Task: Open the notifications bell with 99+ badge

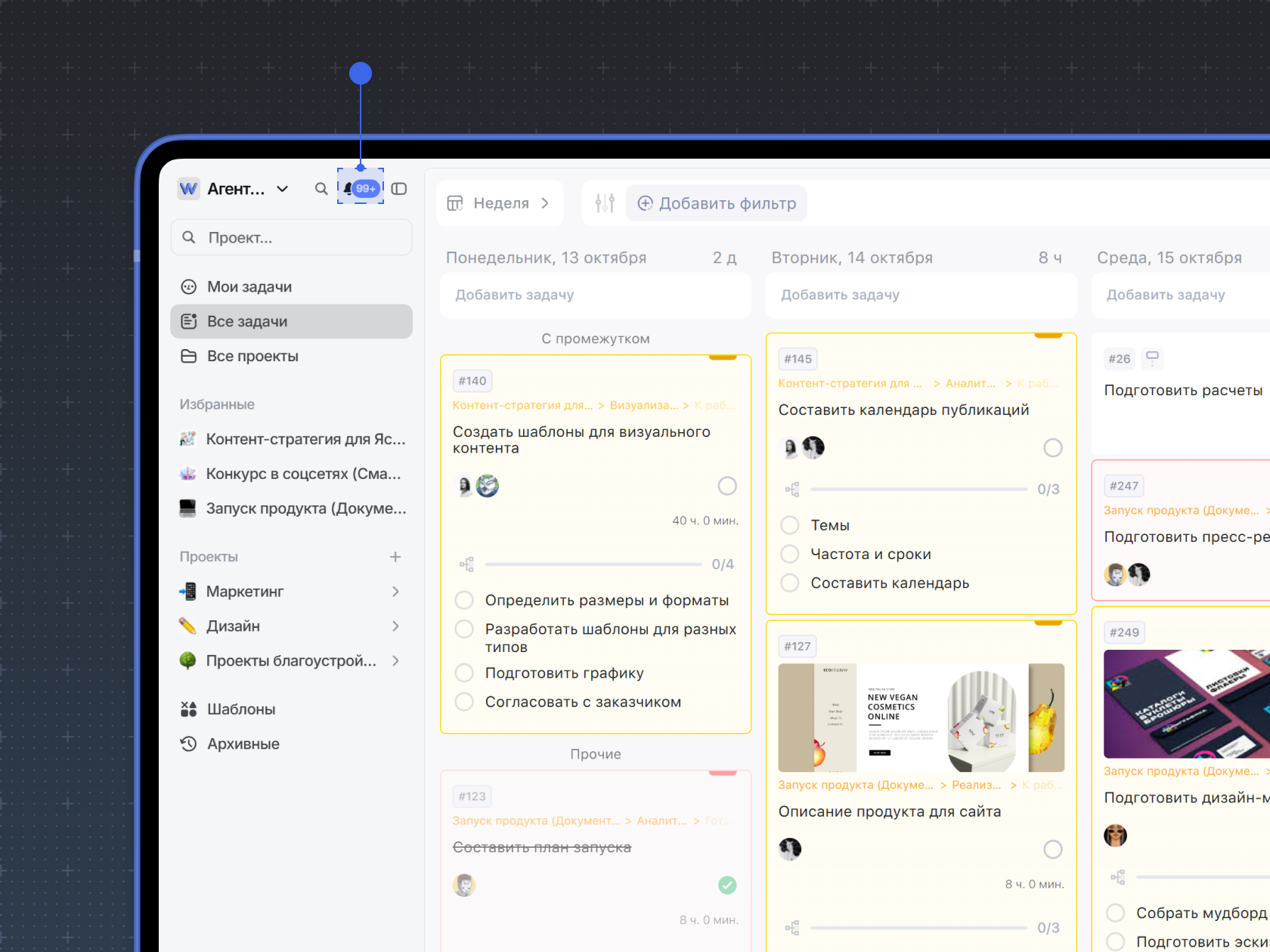Action: point(360,188)
